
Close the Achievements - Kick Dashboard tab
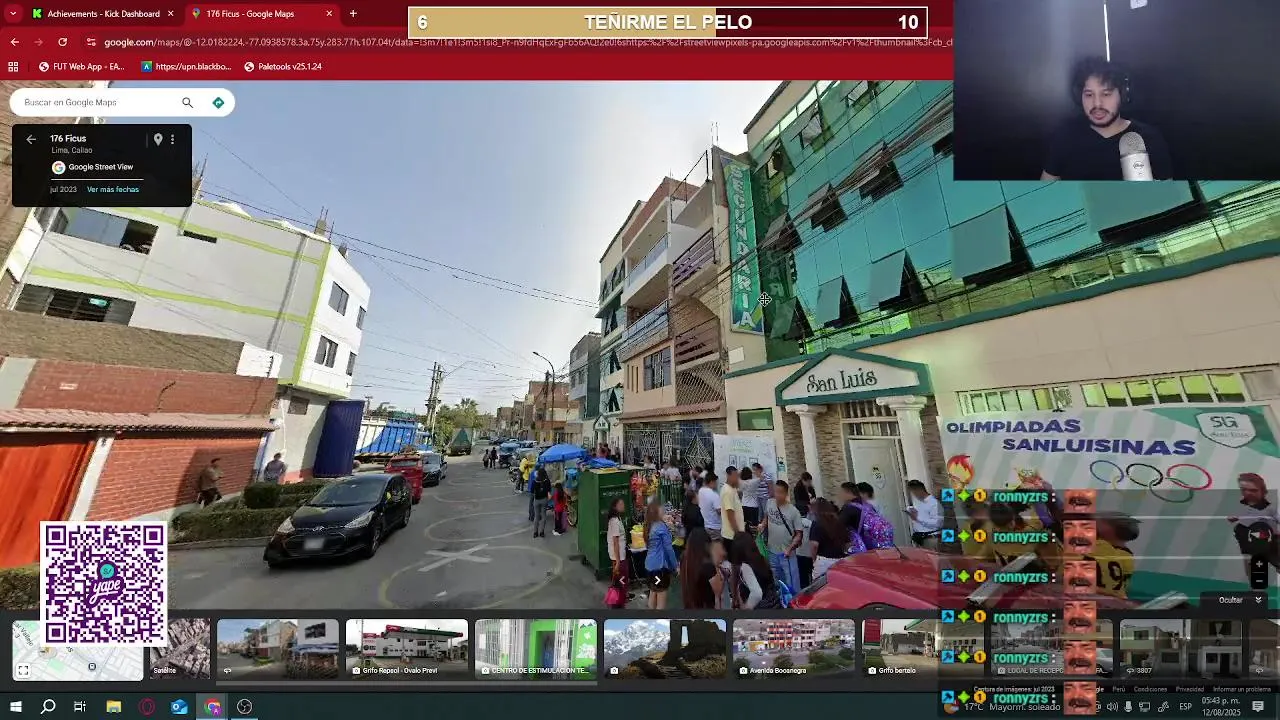[x=170, y=14]
